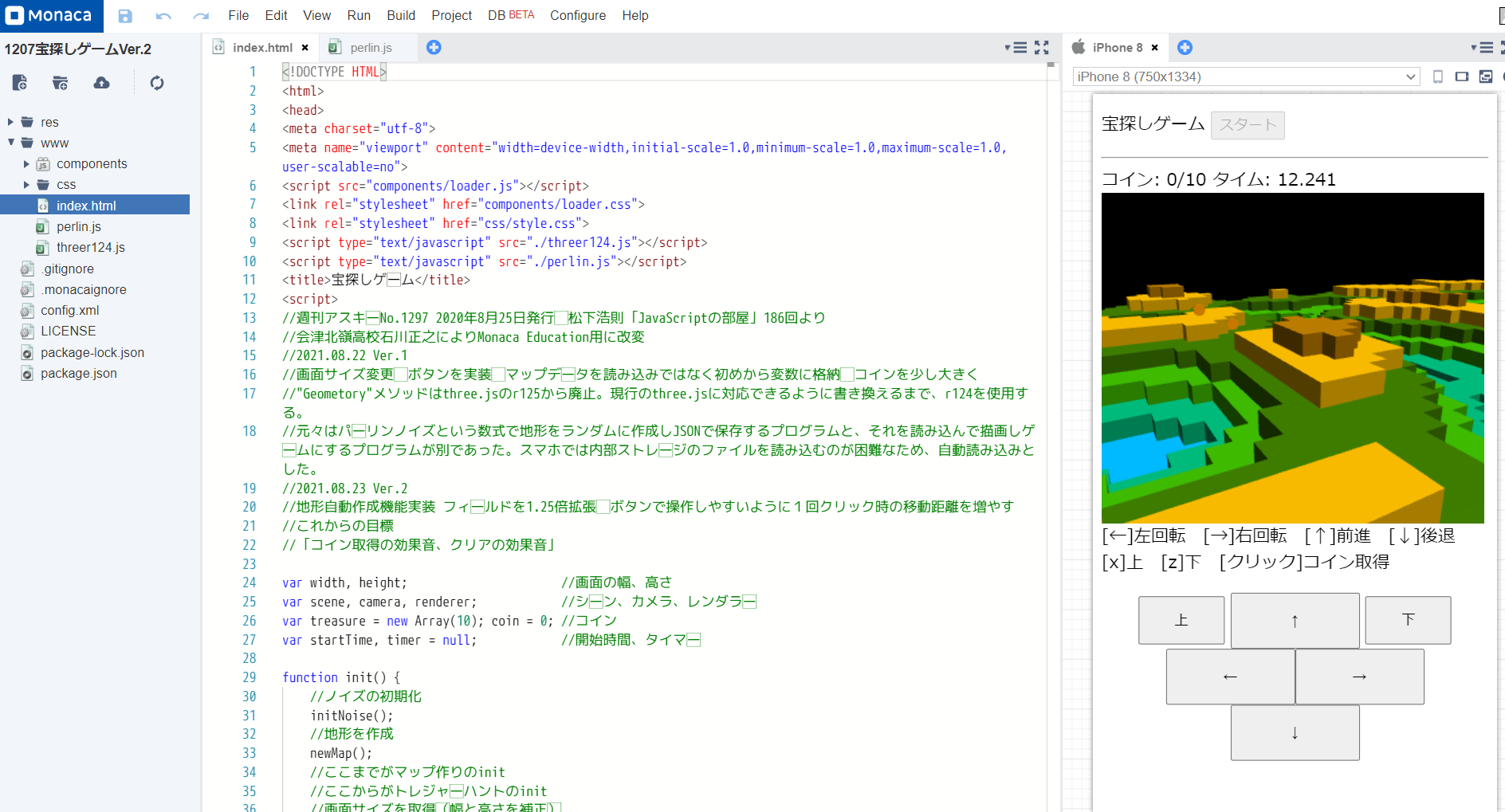Click the → rotate right button in preview
The height and width of the screenshot is (812, 1505).
(1360, 677)
